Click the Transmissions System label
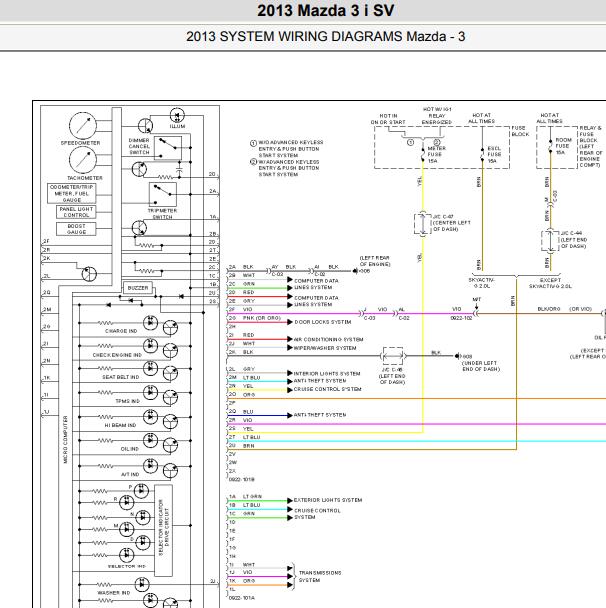The image size is (606, 608). point(320,576)
